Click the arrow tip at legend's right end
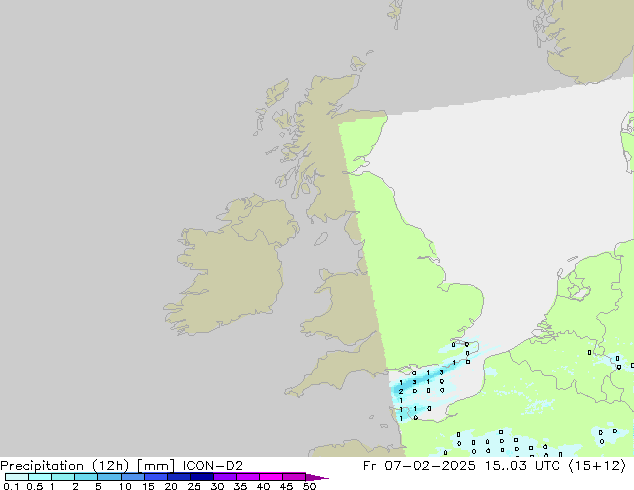 click(x=325, y=478)
